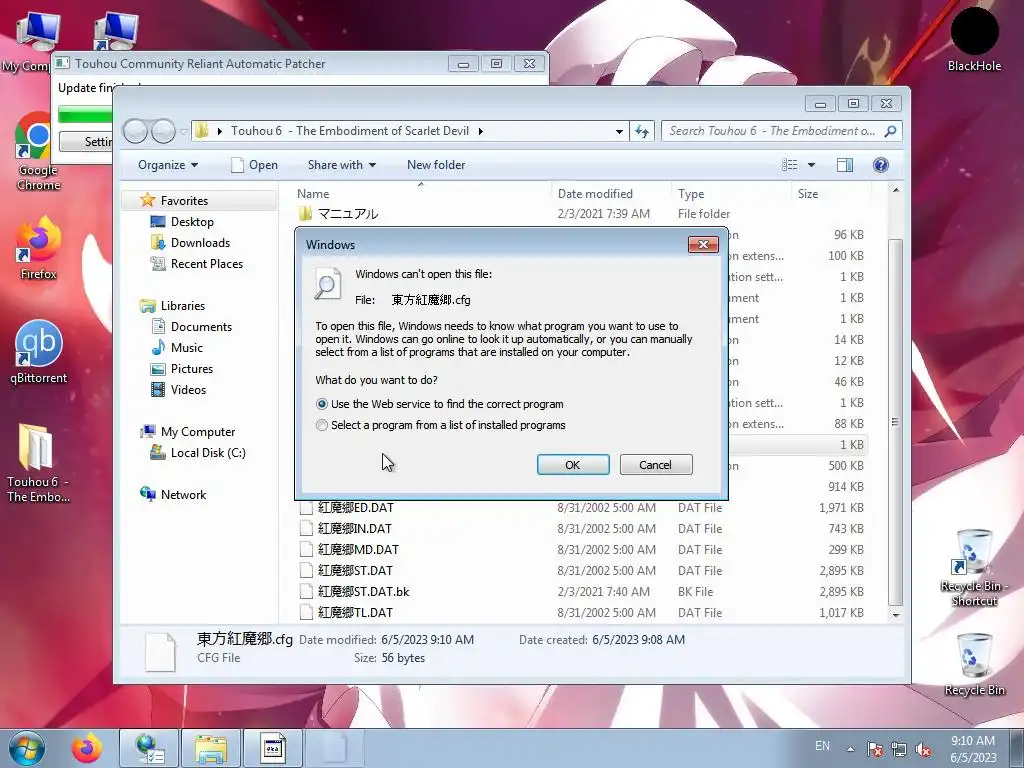Open the Recycle Bin desktop icon
The width and height of the screenshot is (1024, 768).
[974, 665]
